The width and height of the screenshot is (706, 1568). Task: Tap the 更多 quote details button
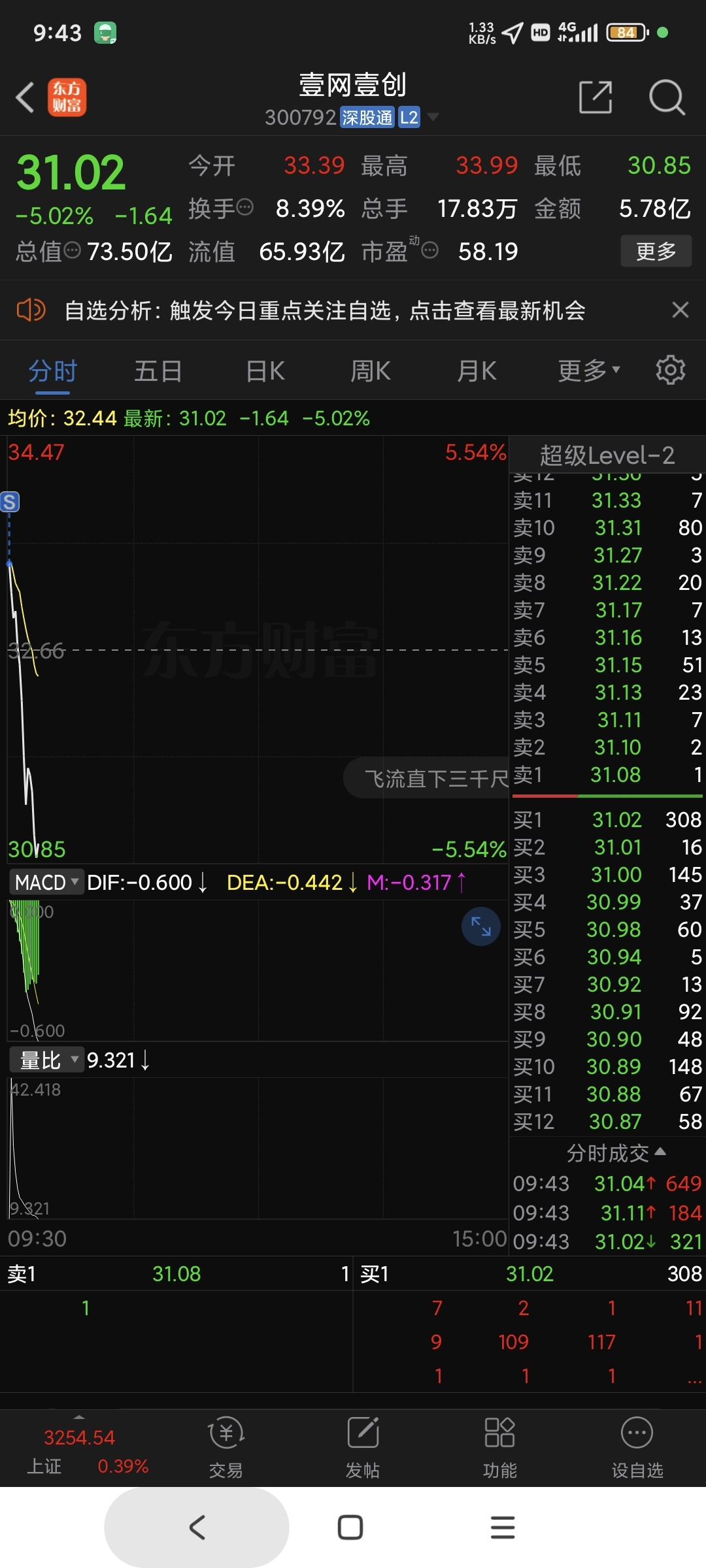coord(656,251)
